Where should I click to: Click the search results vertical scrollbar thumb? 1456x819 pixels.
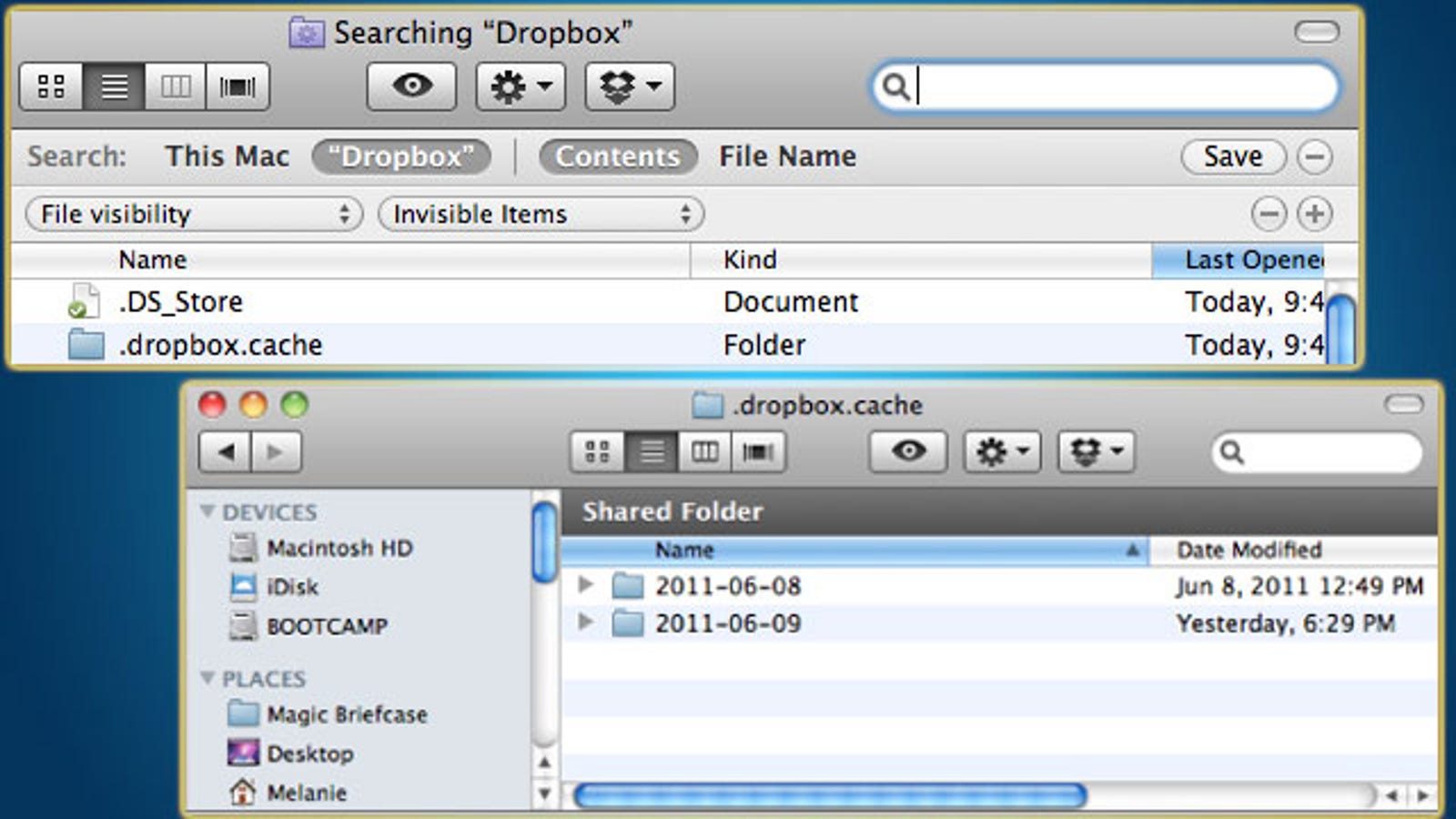(x=1340, y=329)
